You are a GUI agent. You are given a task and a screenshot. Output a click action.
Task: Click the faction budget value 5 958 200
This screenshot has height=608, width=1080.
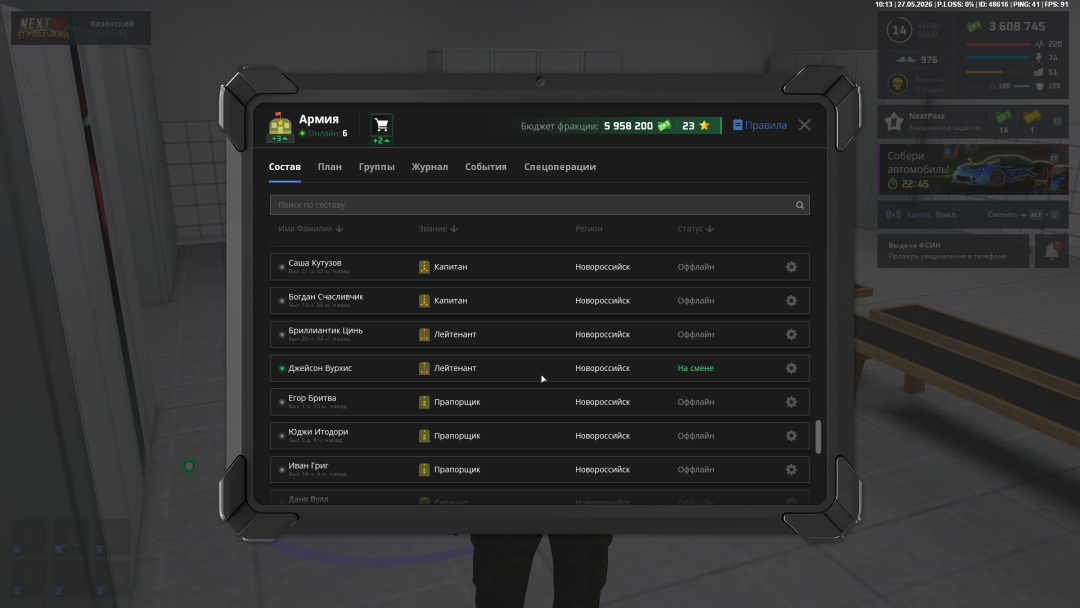628,126
